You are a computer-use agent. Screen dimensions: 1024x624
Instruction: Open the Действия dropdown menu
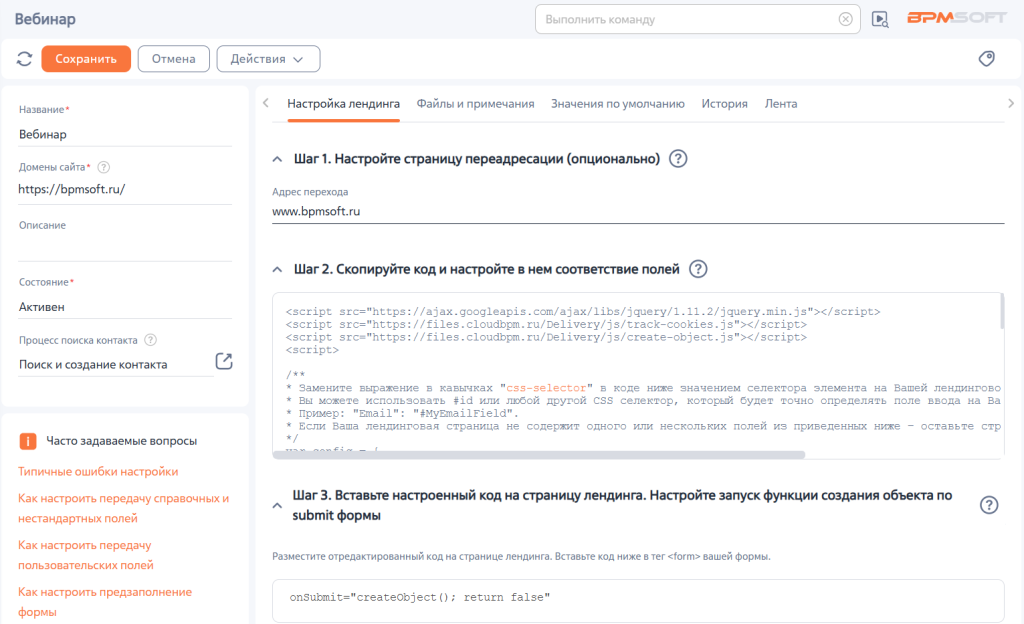click(x=268, y=59)
